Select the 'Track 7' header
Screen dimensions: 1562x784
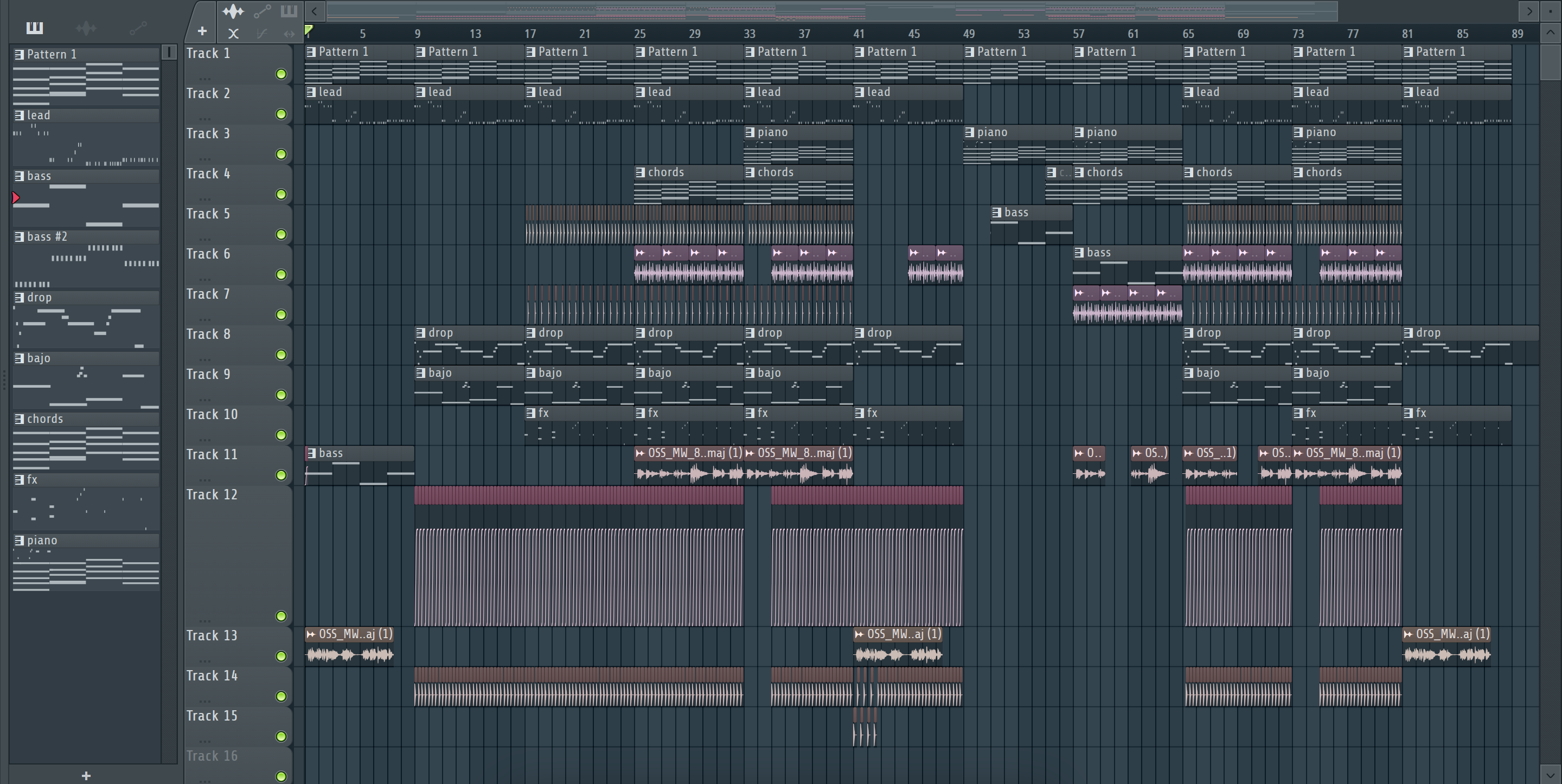click(x=238, y=304)
